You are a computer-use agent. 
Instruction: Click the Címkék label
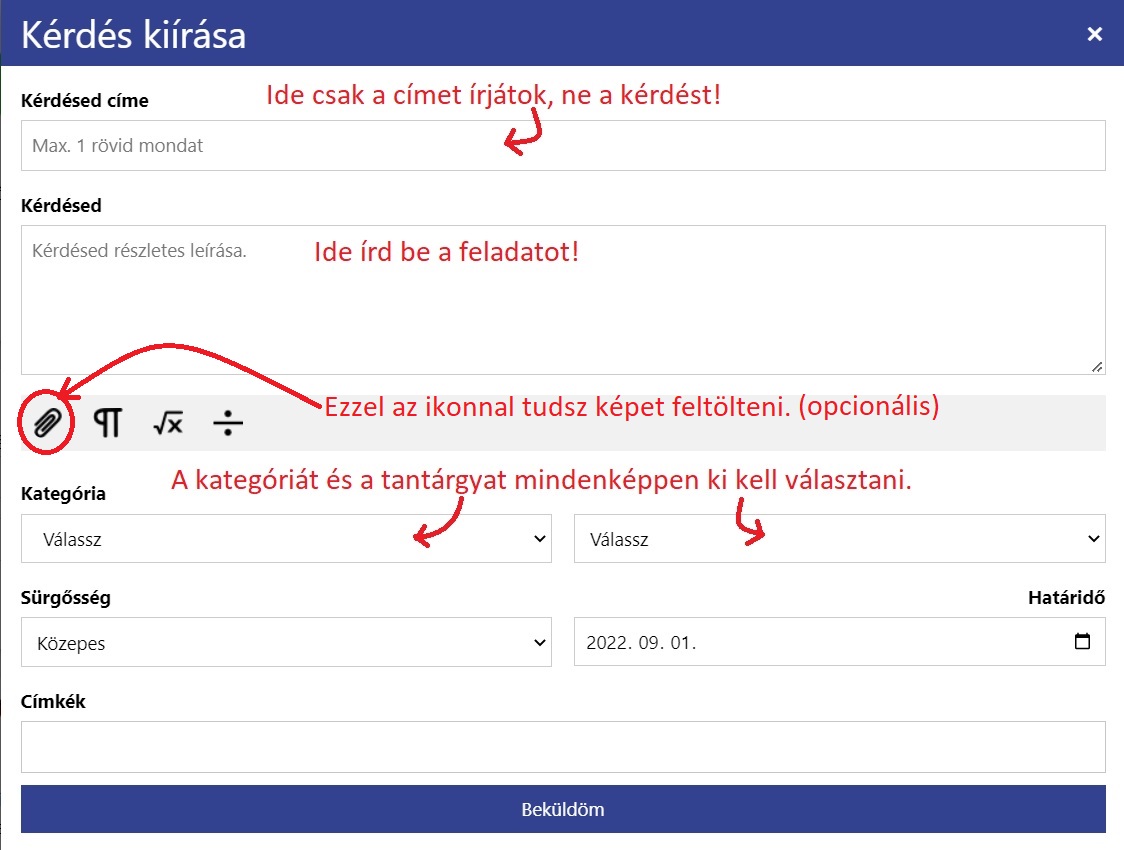(x=53, y=702)
